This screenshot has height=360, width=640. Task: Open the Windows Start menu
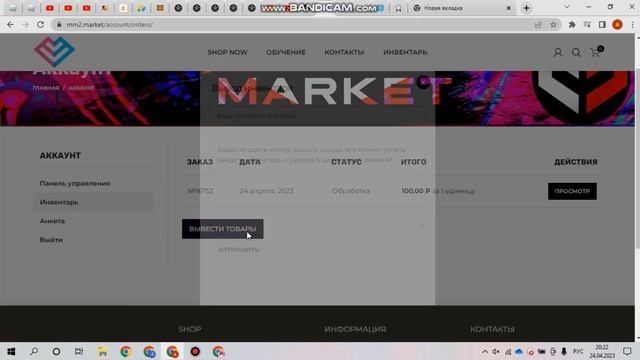11,351
